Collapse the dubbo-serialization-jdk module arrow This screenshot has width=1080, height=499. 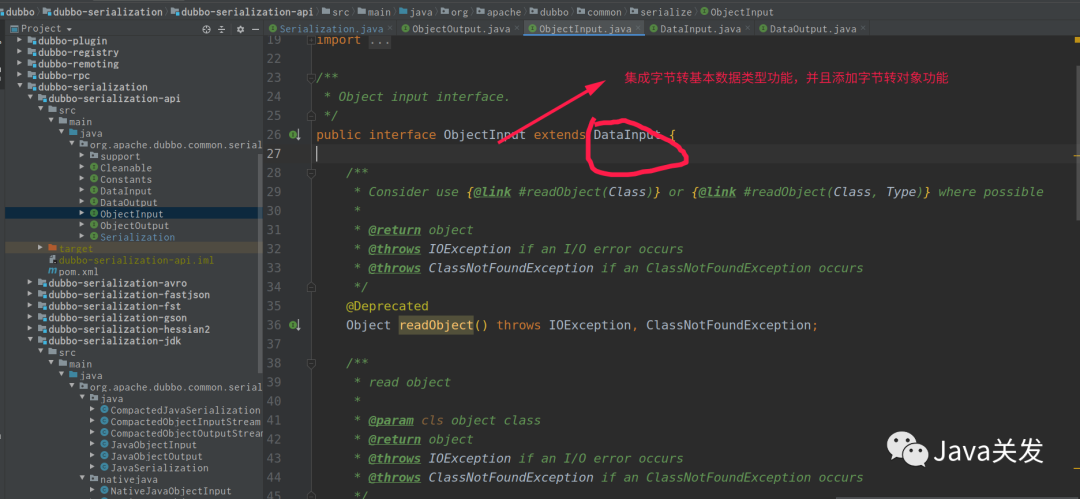(x=30, y=341)
